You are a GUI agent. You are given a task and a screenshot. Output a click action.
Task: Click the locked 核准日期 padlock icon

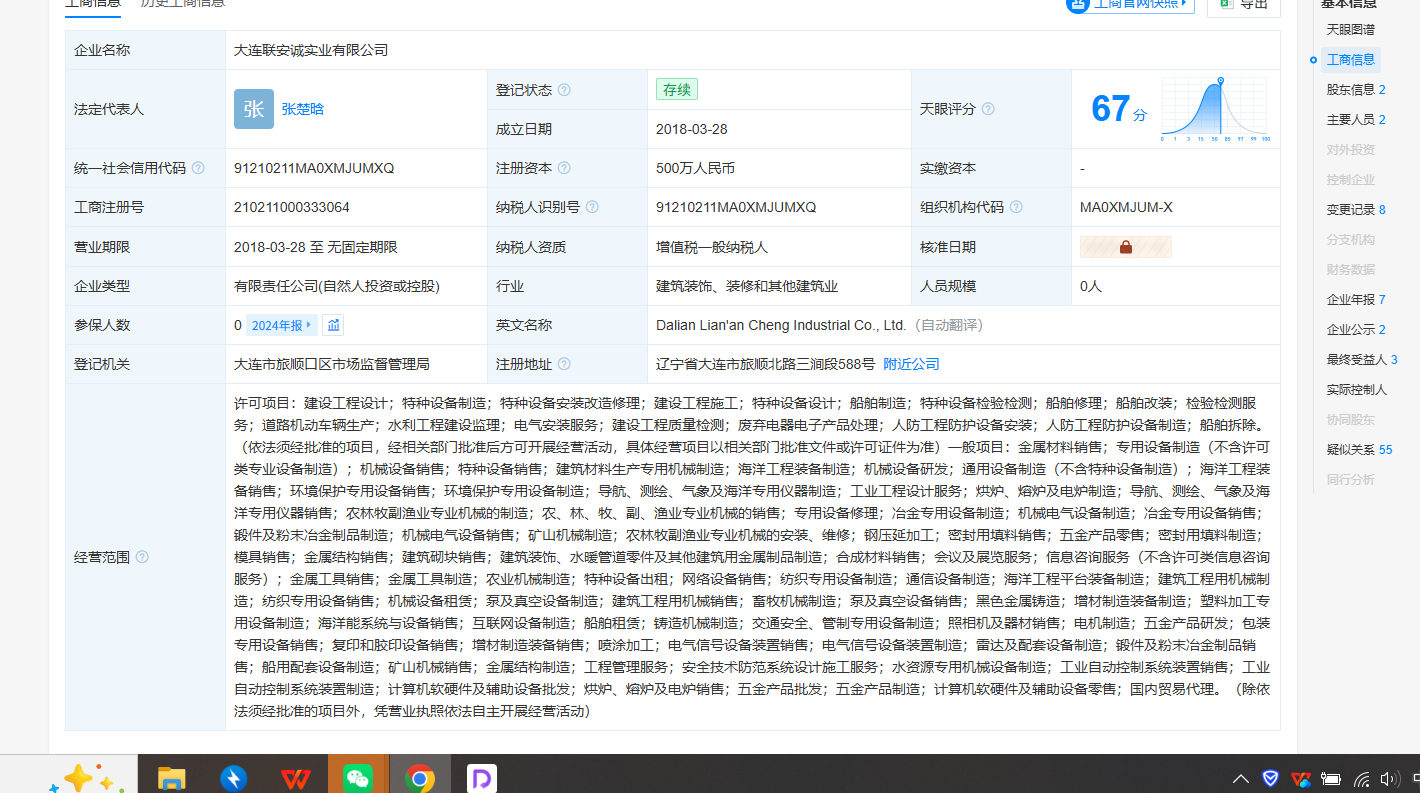(x=1125, y=247)
